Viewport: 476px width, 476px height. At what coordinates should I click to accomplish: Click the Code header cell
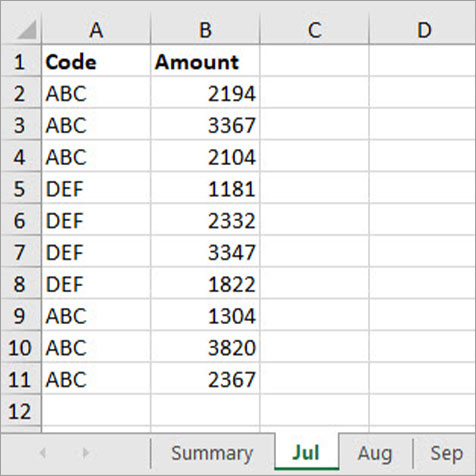[96, 61]
